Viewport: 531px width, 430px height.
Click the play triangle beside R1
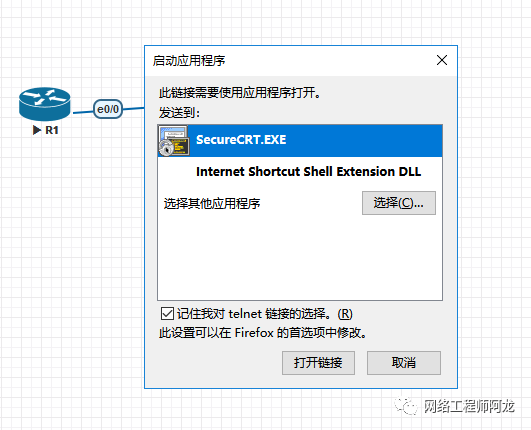37,130
